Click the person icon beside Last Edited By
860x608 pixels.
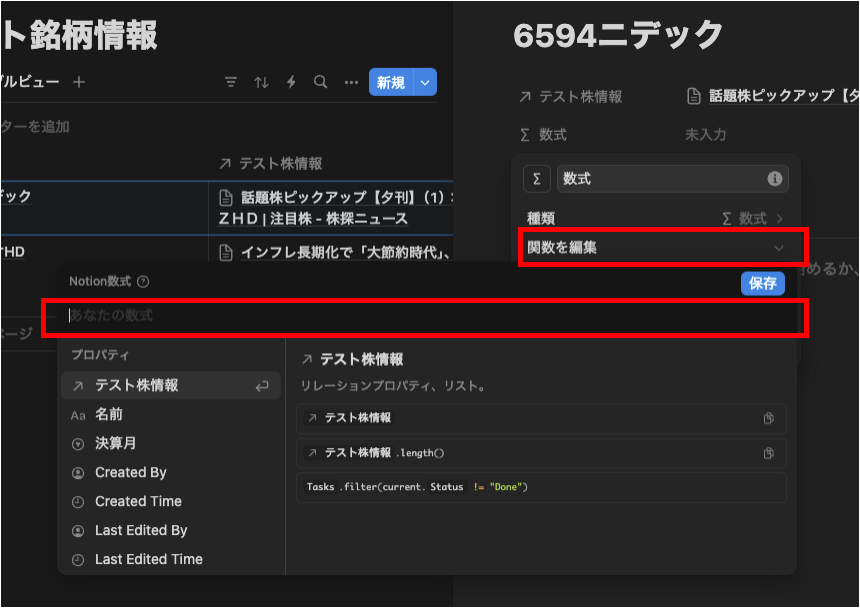(x=78, y=531)
